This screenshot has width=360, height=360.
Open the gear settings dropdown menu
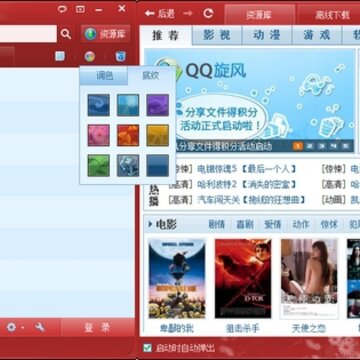[x=15, y=327]
